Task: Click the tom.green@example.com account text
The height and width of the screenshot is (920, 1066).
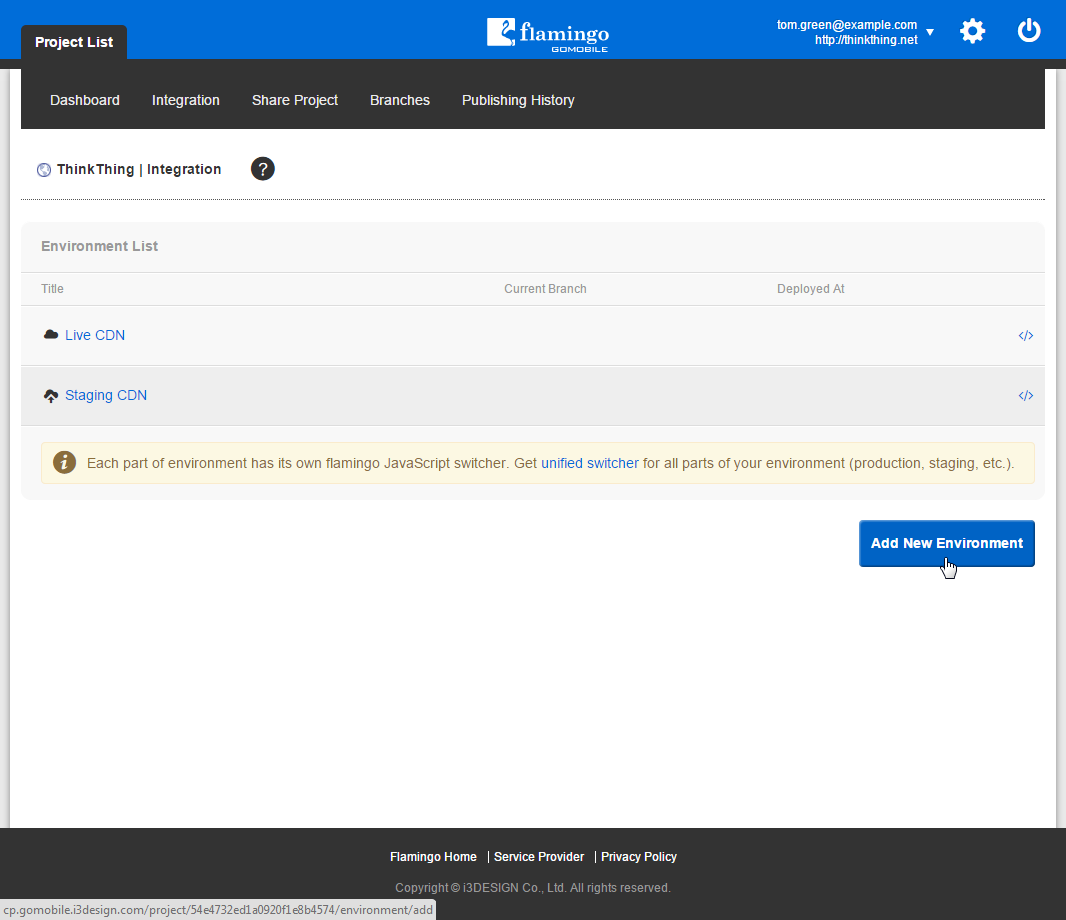Action: point(846,24)
